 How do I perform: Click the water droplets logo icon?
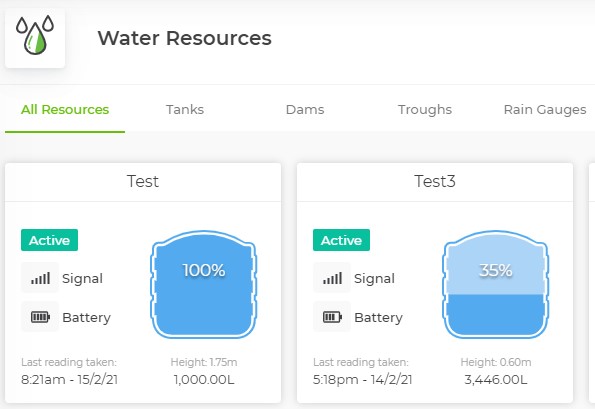tap(35, 35)
